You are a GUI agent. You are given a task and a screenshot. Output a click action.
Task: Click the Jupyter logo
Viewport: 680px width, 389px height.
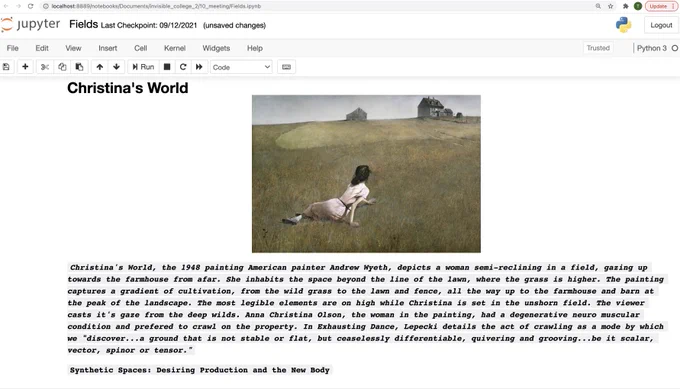coord(30,25)
